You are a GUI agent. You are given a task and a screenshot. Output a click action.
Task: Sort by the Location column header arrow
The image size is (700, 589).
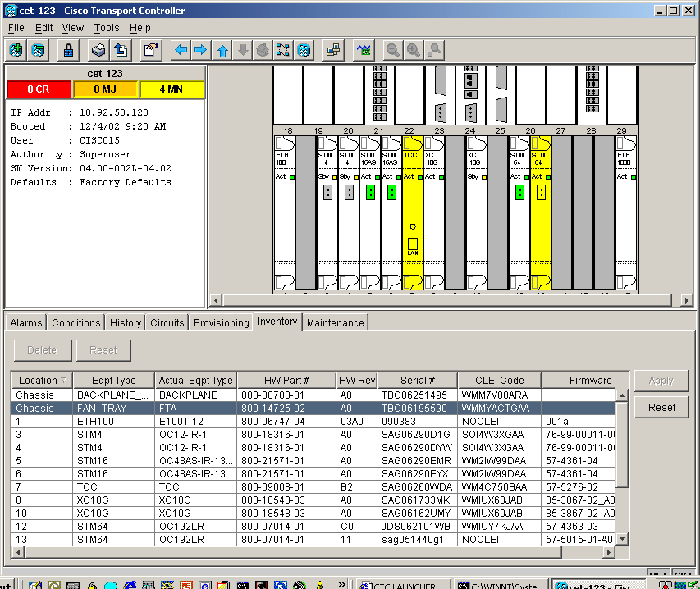click(63, 380)
